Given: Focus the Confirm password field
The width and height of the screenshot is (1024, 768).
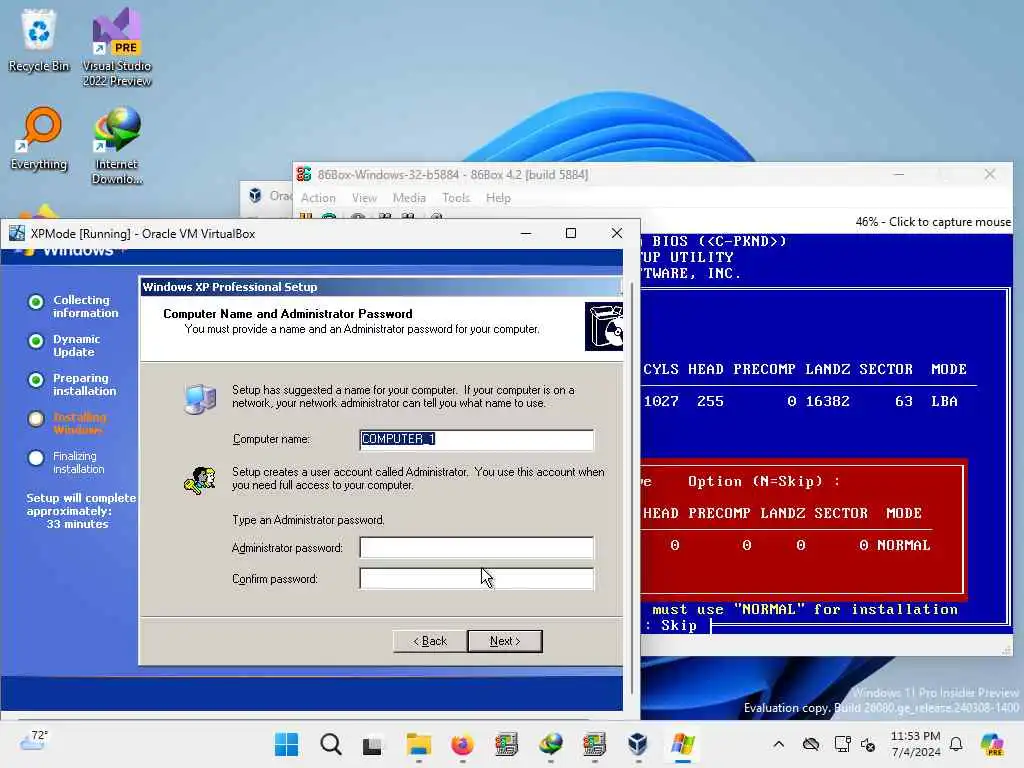Looking at the screenshot, I should point(477,579).
